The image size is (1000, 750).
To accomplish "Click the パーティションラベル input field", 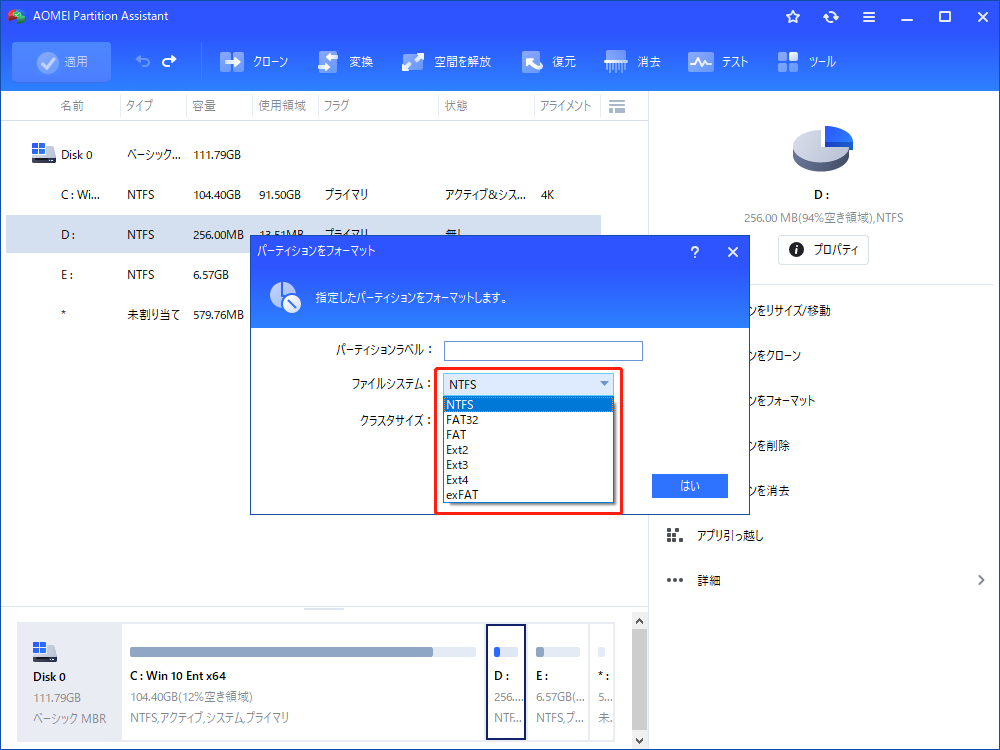I will pos(543,351).
